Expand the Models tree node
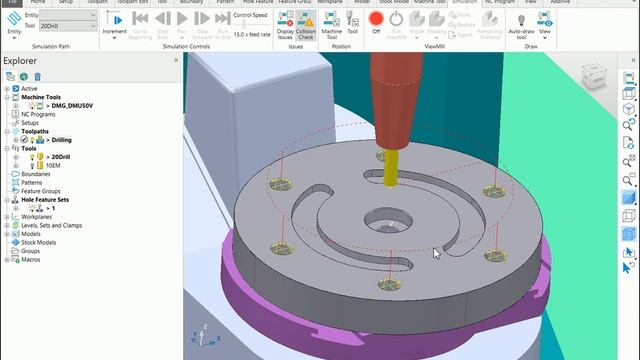 point(7,234)
